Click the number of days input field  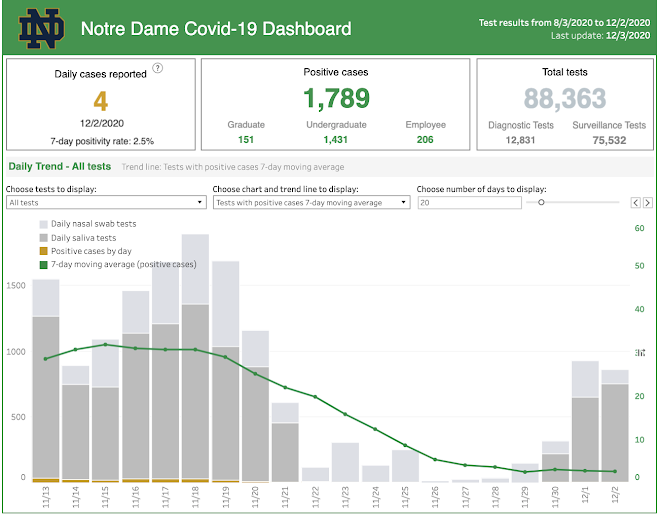(x=470, y=202)
